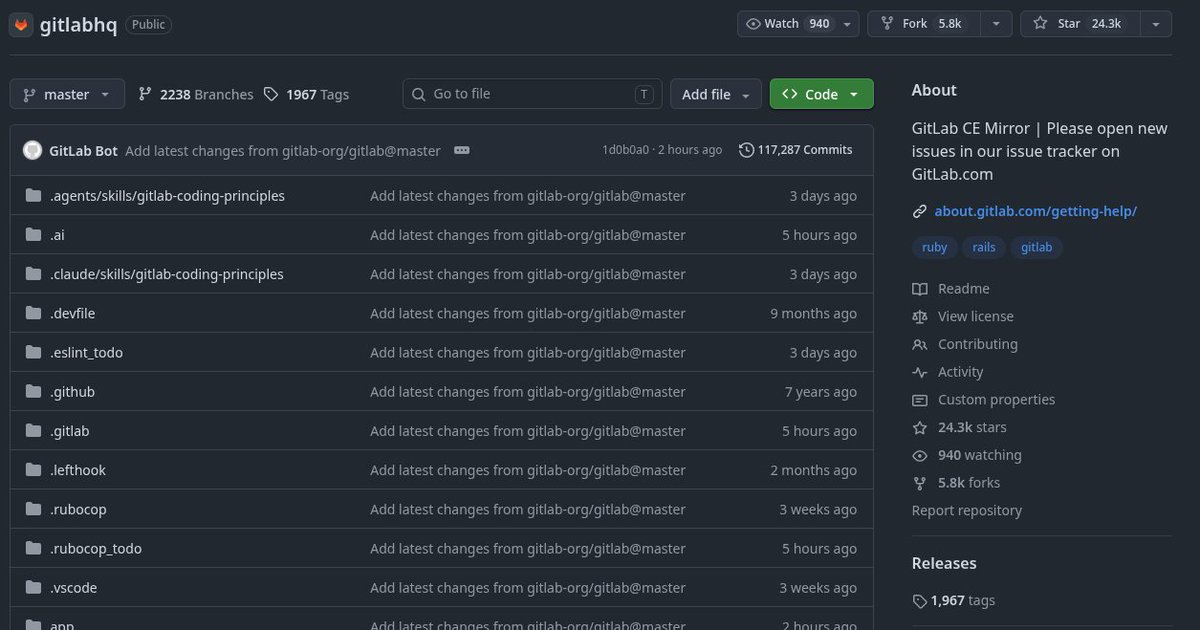The height and width of the screenshot is (630, 1200).
Task: View the 5.8k forks link
Action: click(968, 483)
